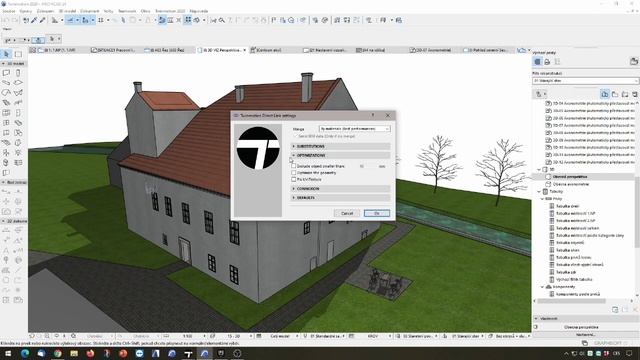
Task: Collapse the Tabulky node in the navigator tree
Action: pos(539,191)
